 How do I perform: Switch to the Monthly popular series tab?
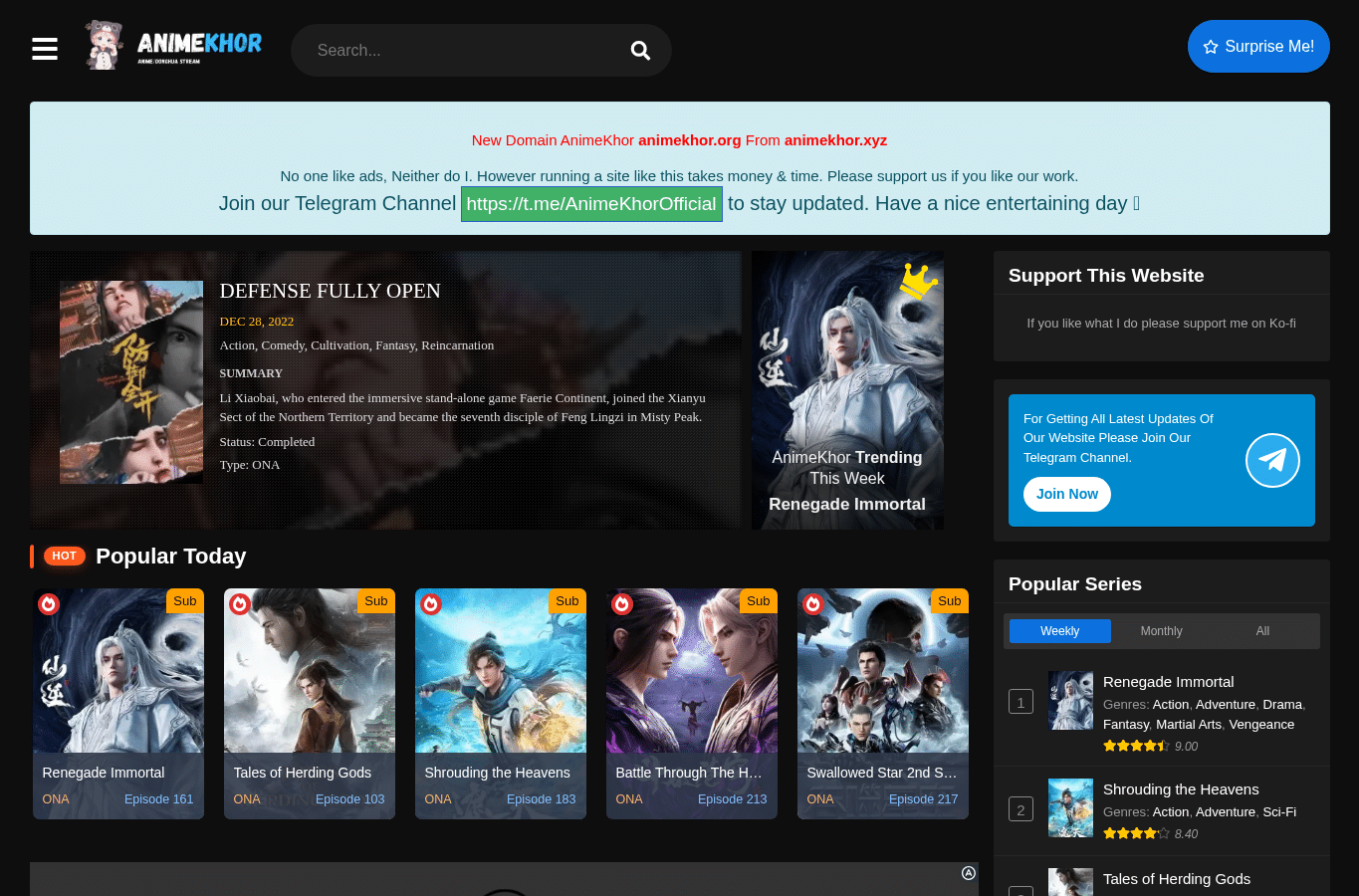(1161, 631)
